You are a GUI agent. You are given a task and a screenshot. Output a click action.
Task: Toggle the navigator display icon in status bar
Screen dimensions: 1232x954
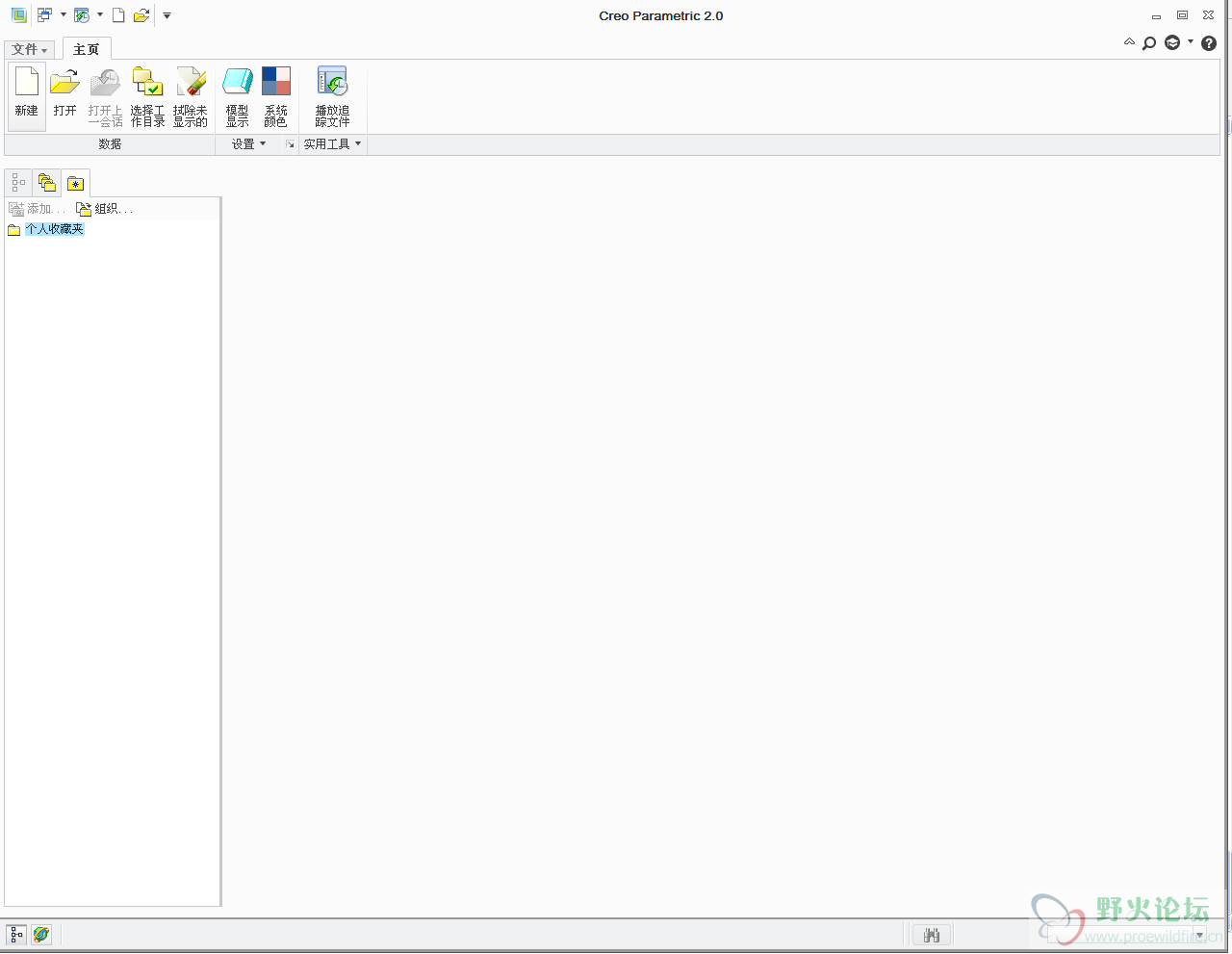[16, 935]
